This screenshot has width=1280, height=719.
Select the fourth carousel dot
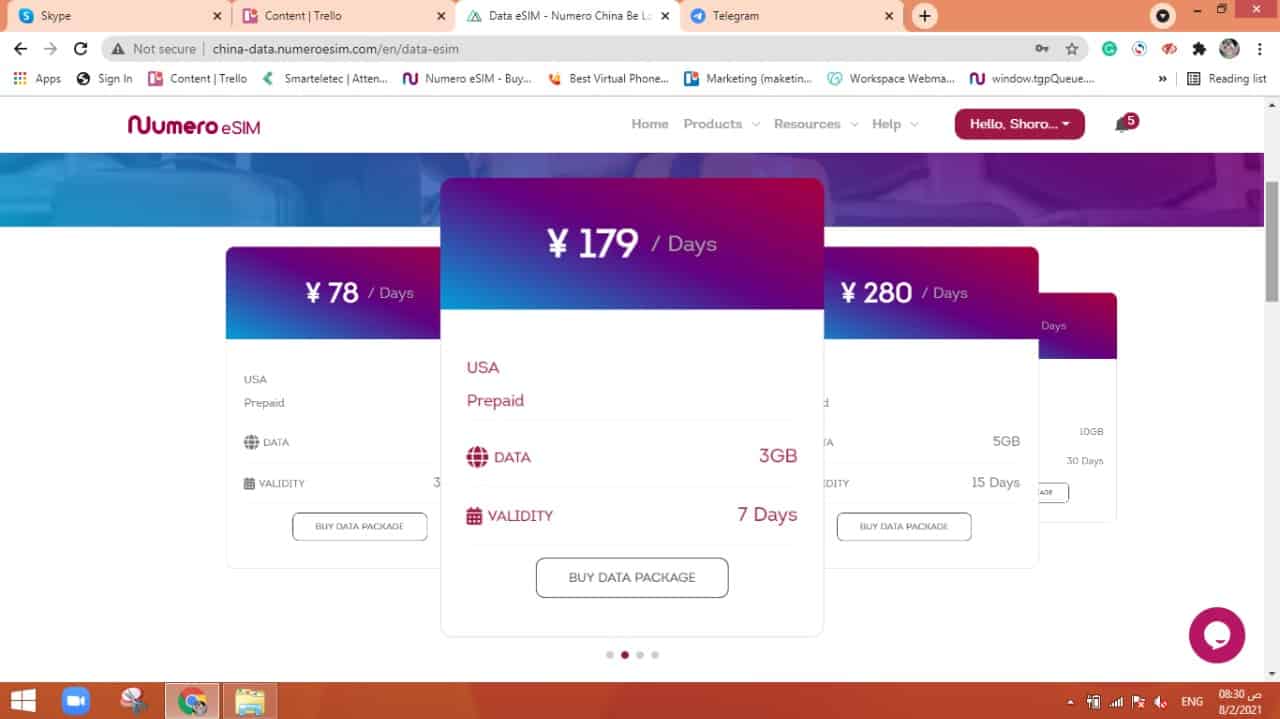tap(655, 655)
